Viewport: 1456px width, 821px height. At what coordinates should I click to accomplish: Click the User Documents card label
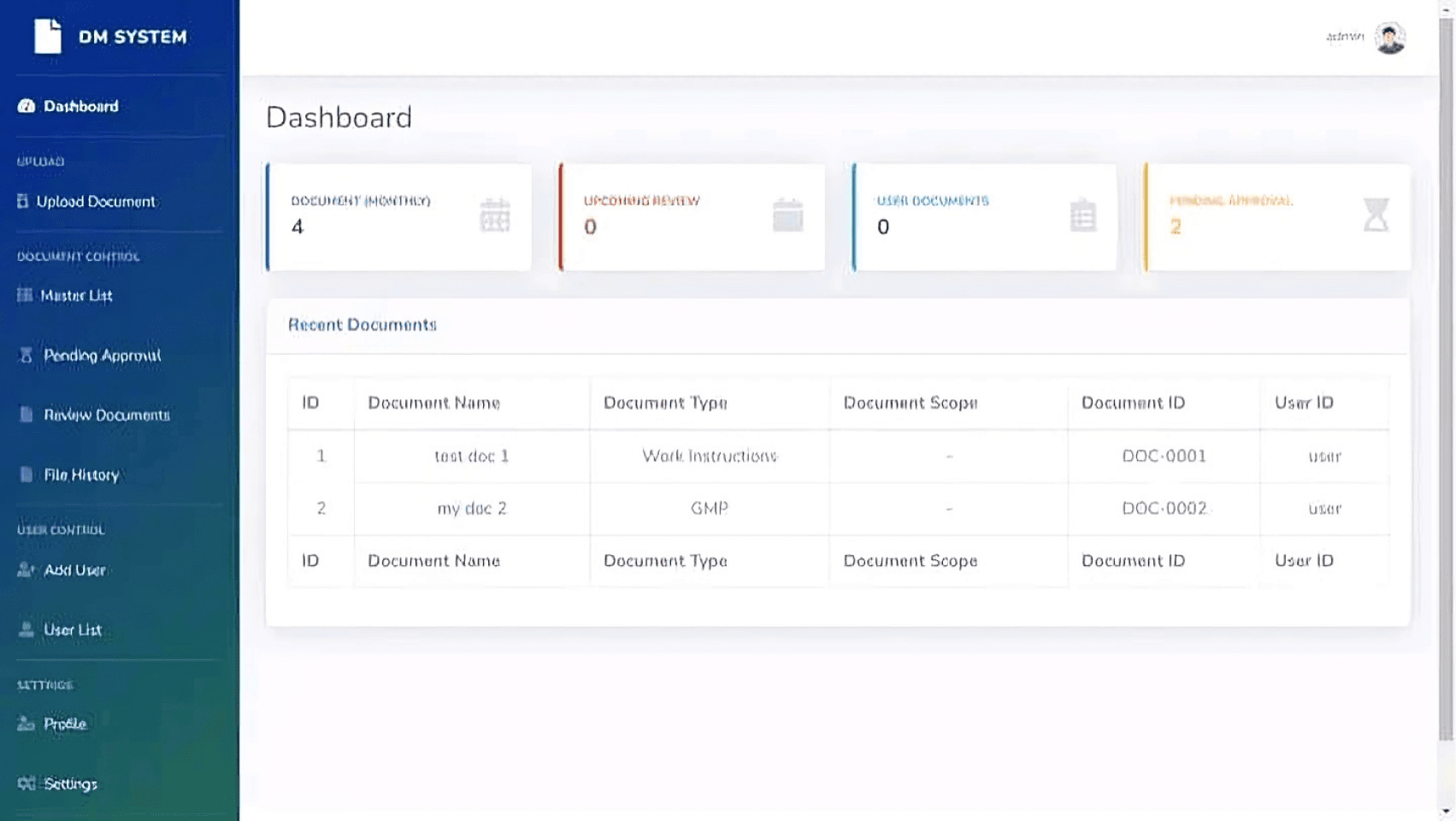[x=933, y=200]
